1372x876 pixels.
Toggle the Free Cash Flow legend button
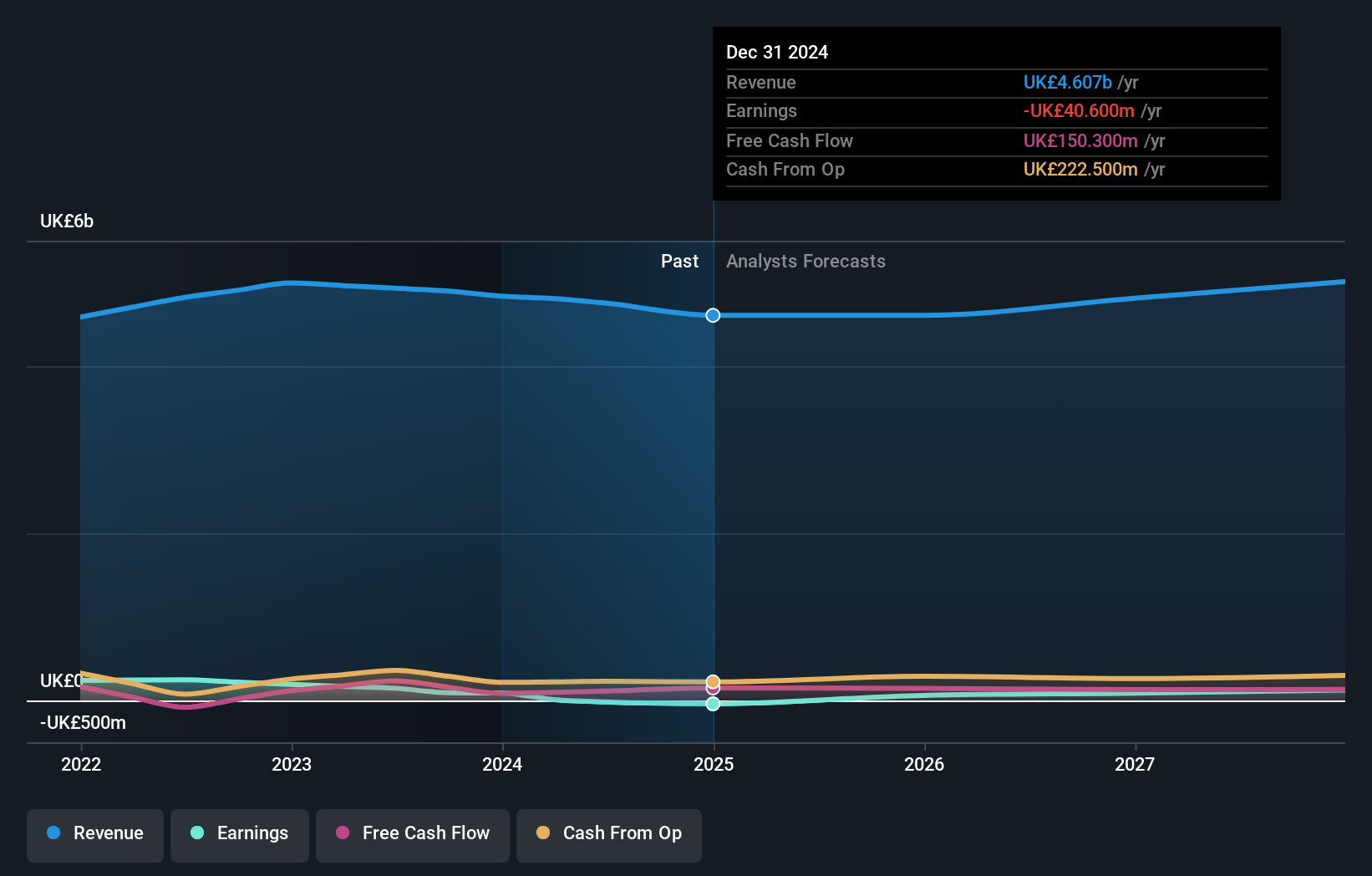coord(413,835)
